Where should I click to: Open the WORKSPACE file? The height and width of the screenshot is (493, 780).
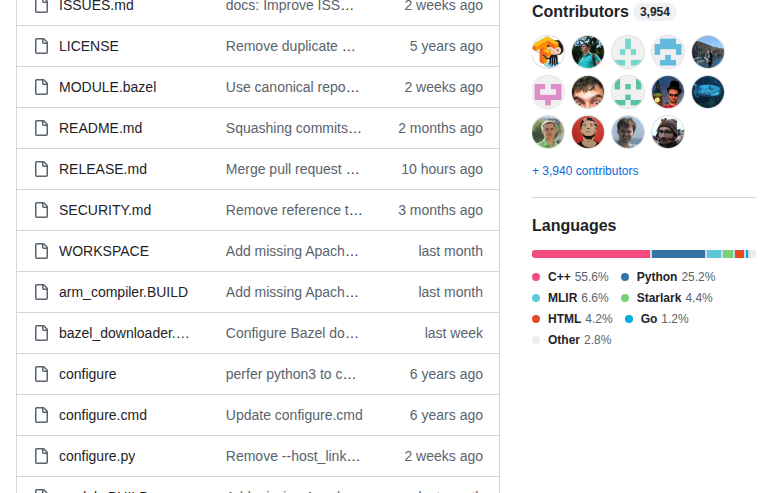pyautogui.click(x=104, y=251)
